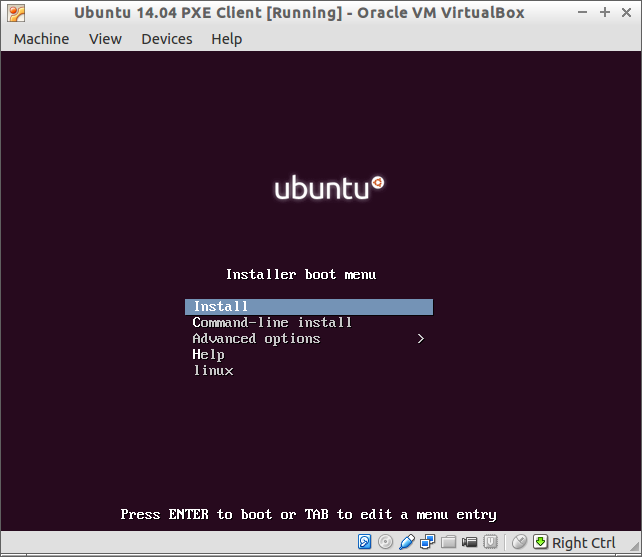Click the mouse integration status icon

pyautogui.click(x=519, y=542)
